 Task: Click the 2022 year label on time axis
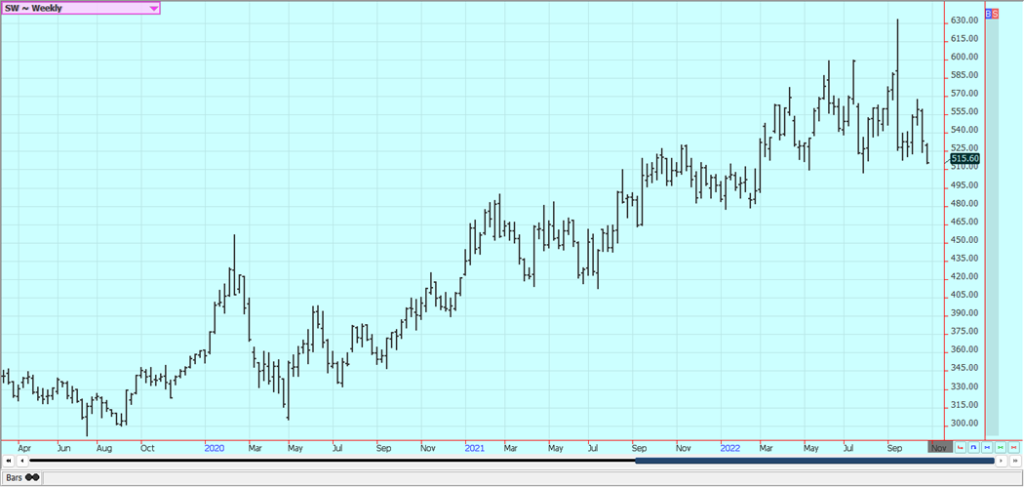730,448
